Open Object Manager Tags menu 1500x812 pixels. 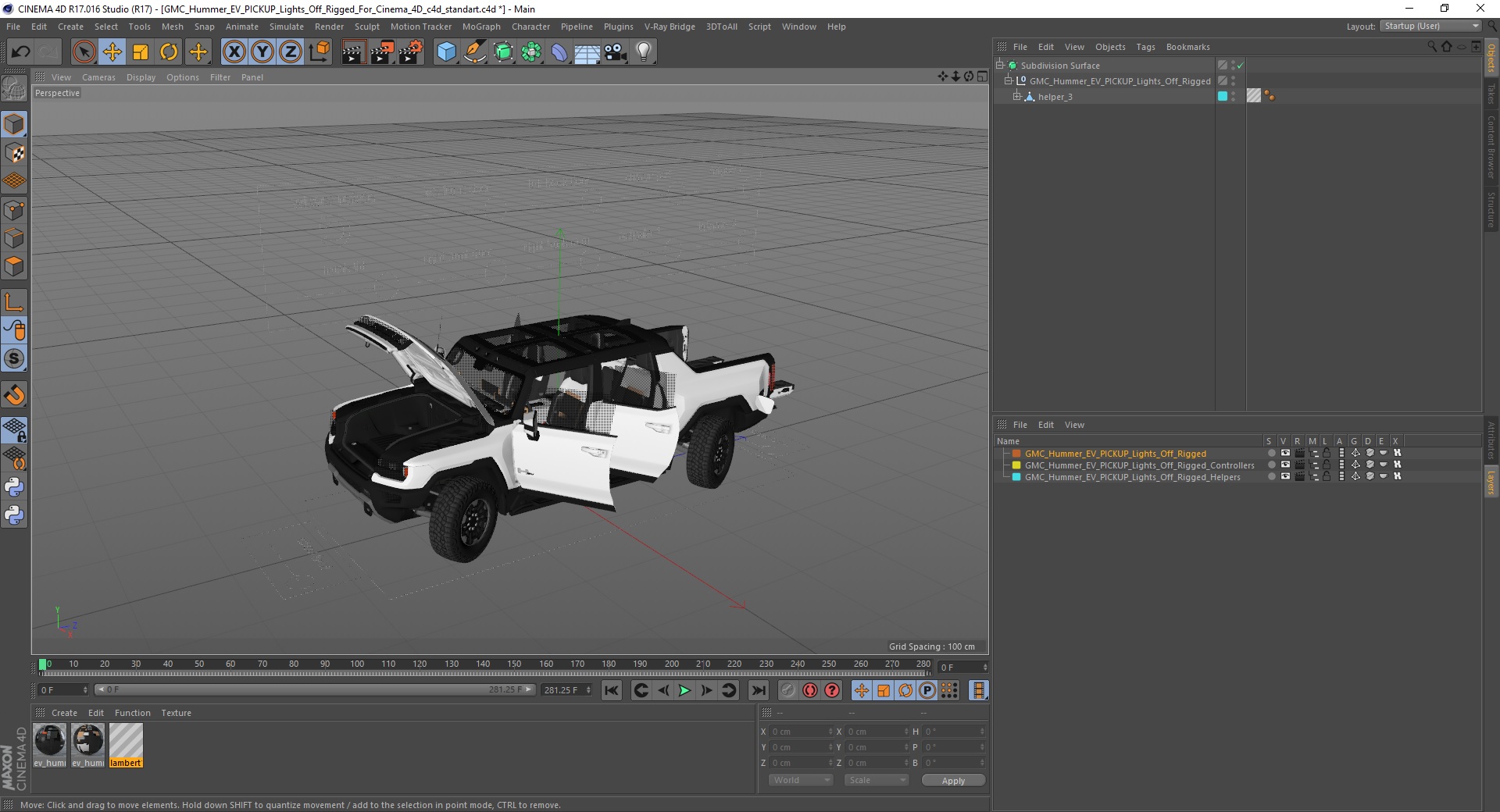(1145, 47)
